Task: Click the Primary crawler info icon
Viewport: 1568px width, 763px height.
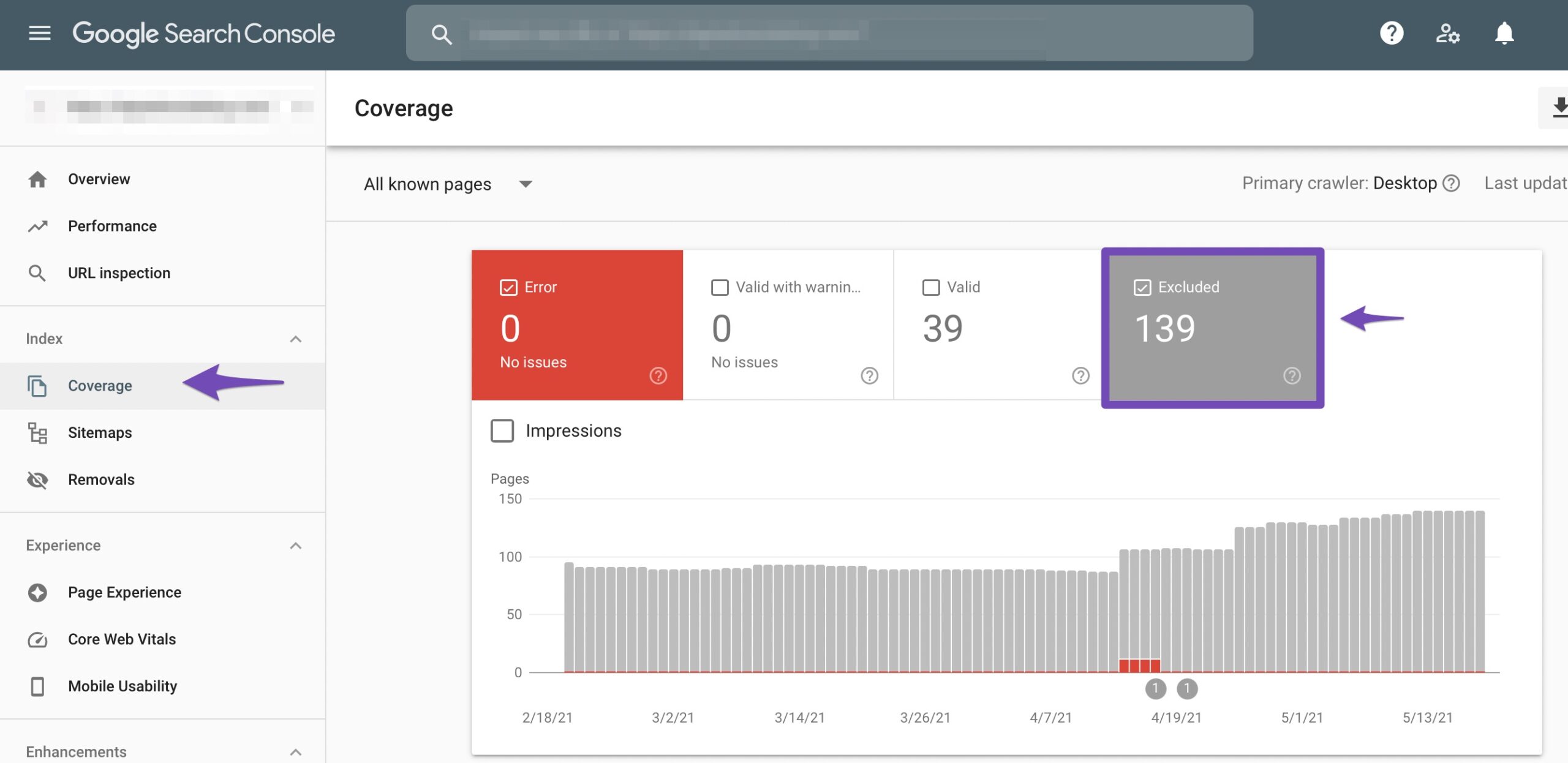Action: (1451, 183)
